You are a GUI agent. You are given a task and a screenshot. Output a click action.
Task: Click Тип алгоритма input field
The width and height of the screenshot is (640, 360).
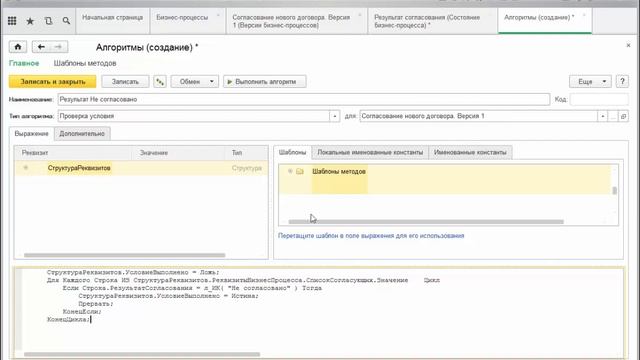tap(193, 116)
